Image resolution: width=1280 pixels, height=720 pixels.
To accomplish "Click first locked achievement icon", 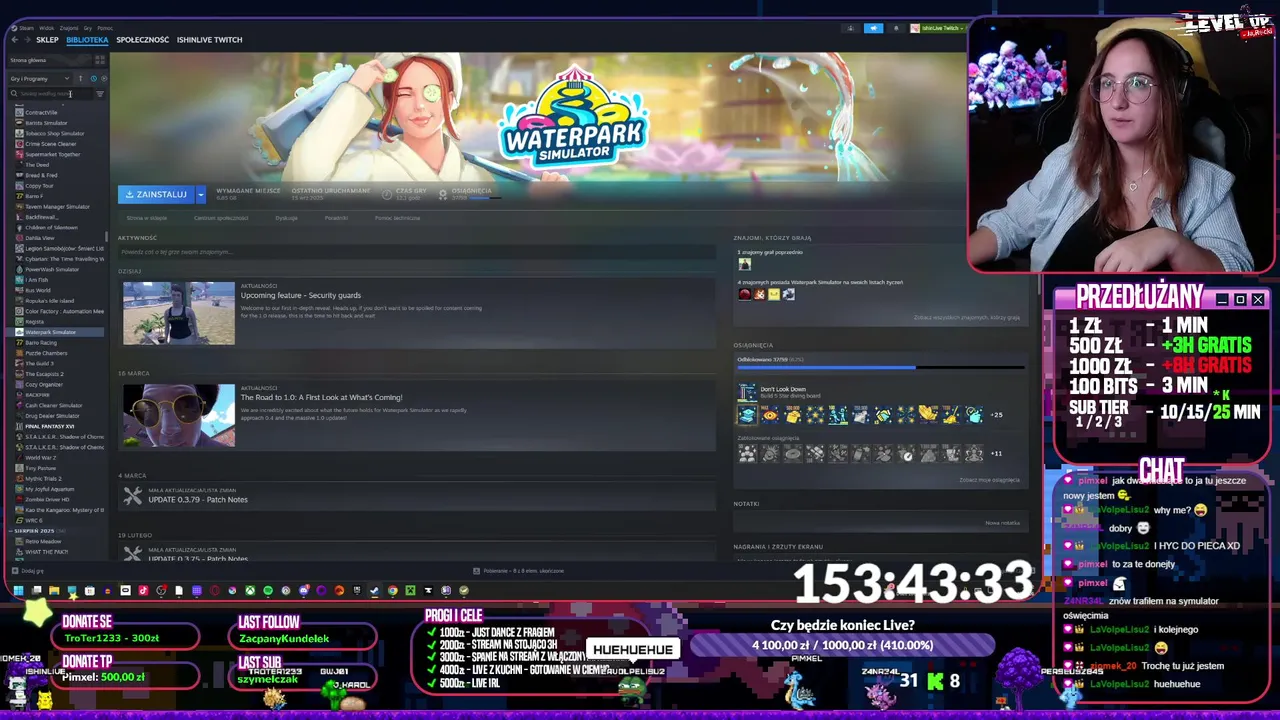I will [747, 454].
